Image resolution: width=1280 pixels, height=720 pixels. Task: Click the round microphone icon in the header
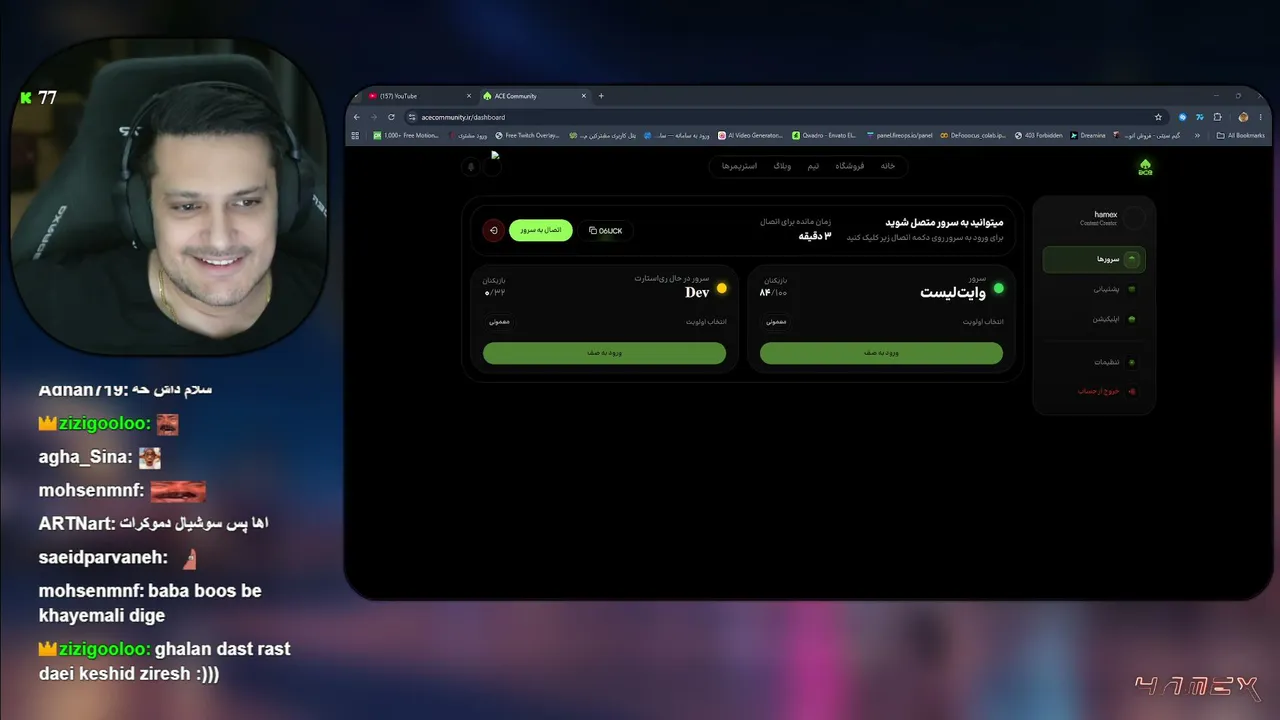(471, 166)
